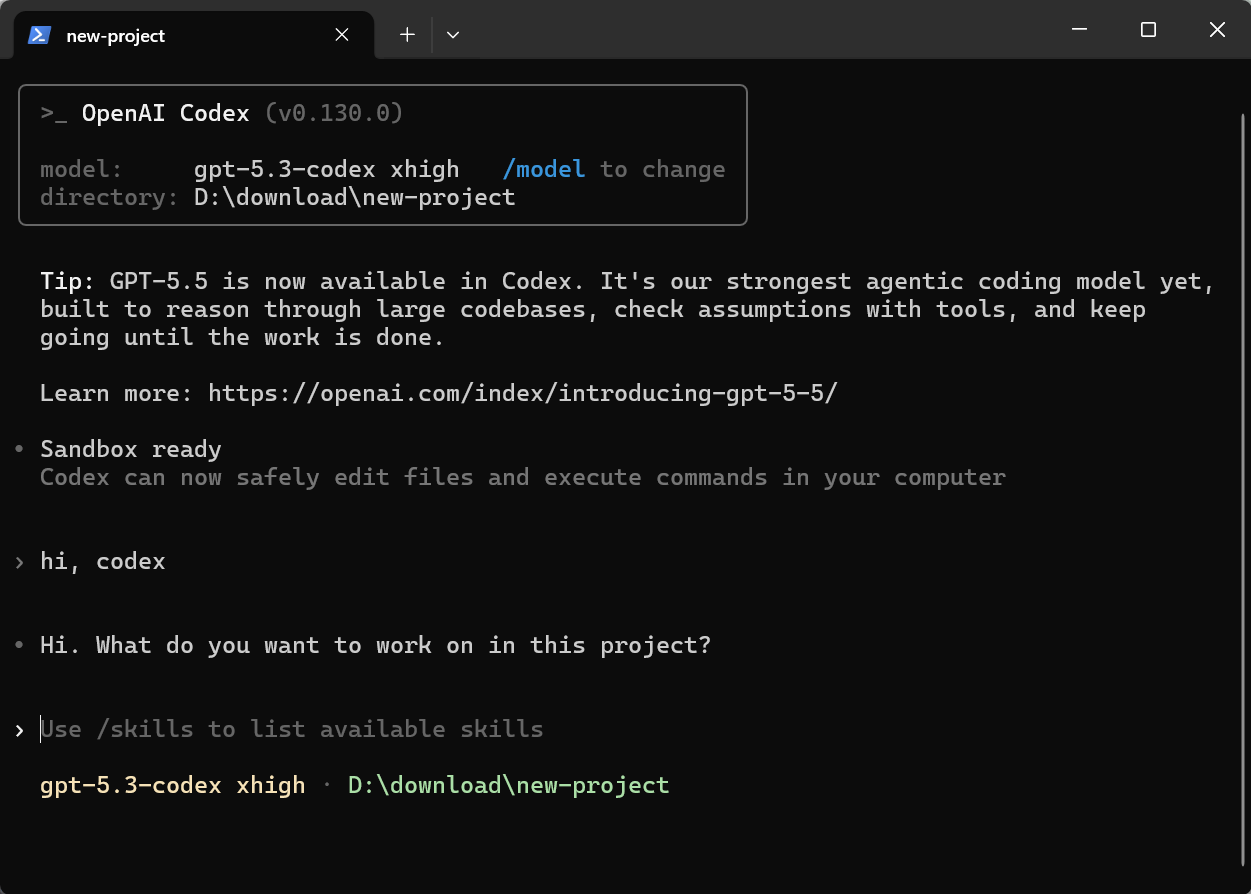Open a new tab with plus button
The image size is (1251, 894).
(407, 35)
